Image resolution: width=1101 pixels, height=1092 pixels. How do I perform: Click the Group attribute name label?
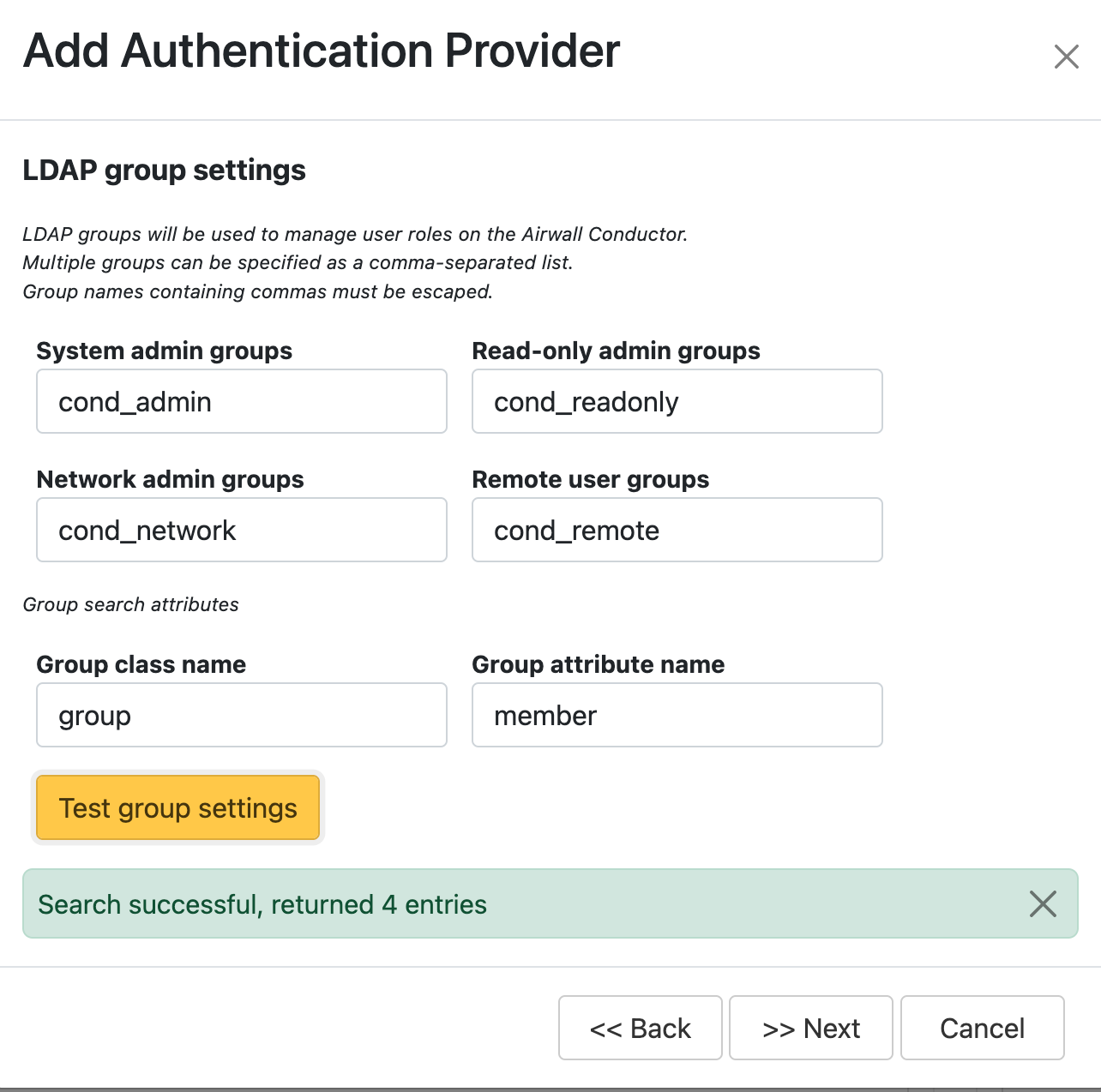(x=598, y=664)
